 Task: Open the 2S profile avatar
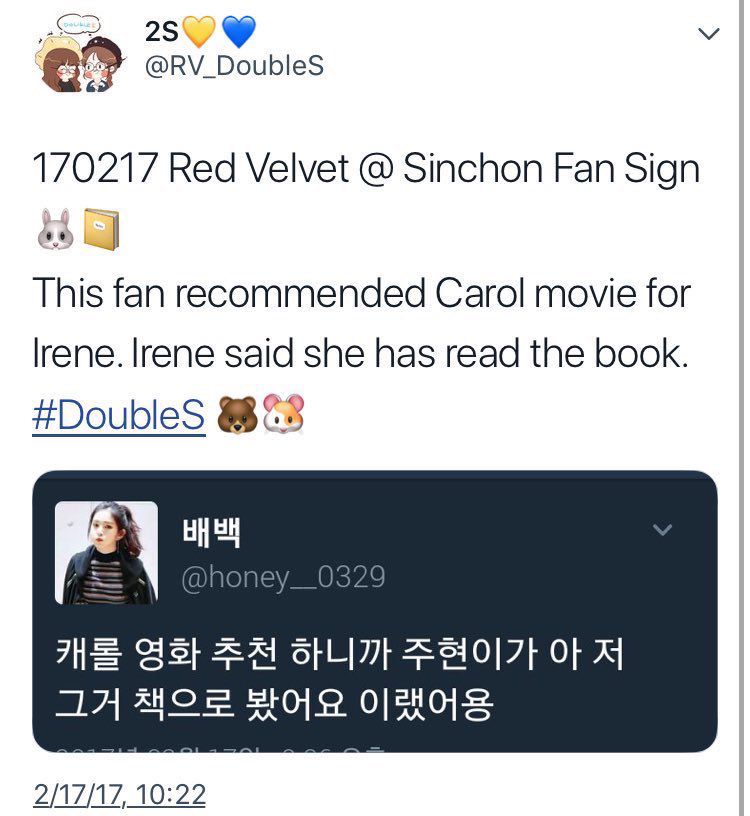point(79,54)
